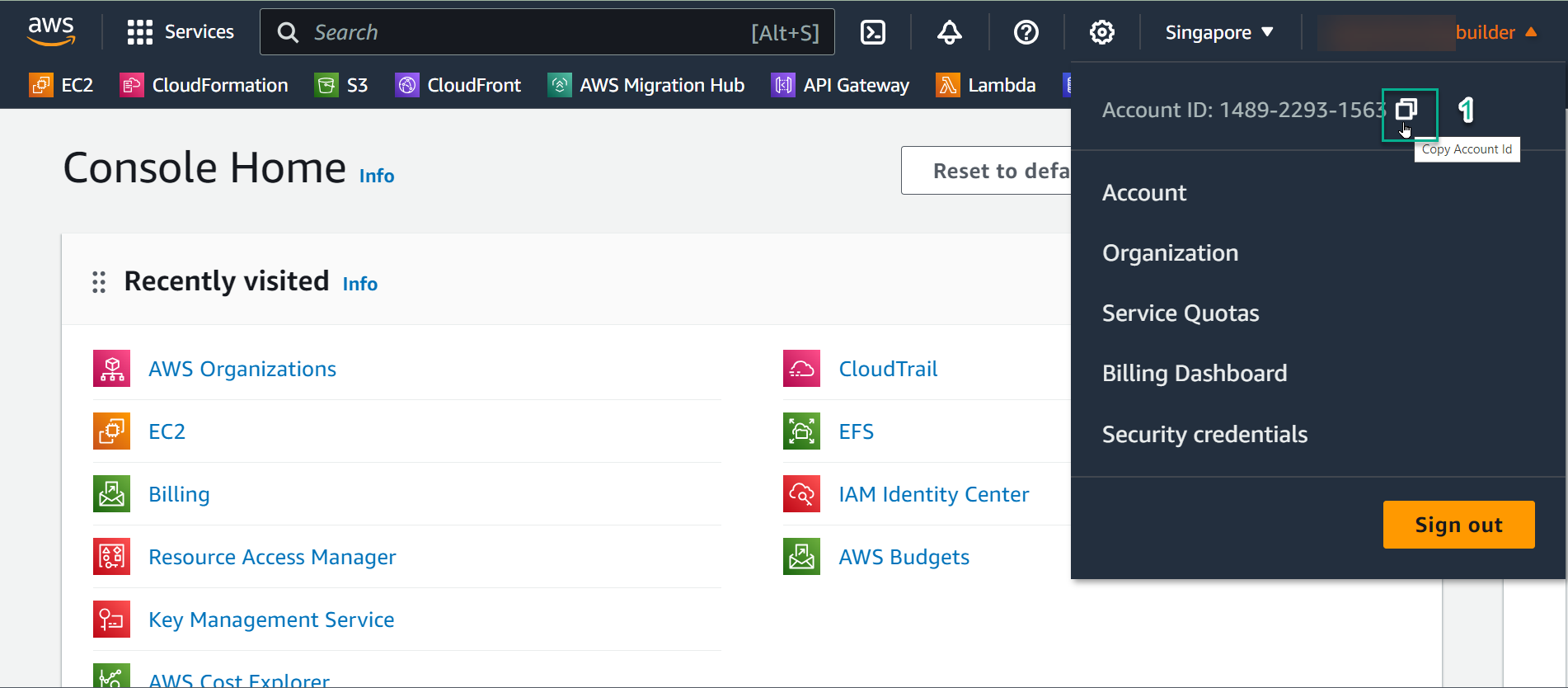Click the EC2 icon in Recently visited

tap(111, 431)
